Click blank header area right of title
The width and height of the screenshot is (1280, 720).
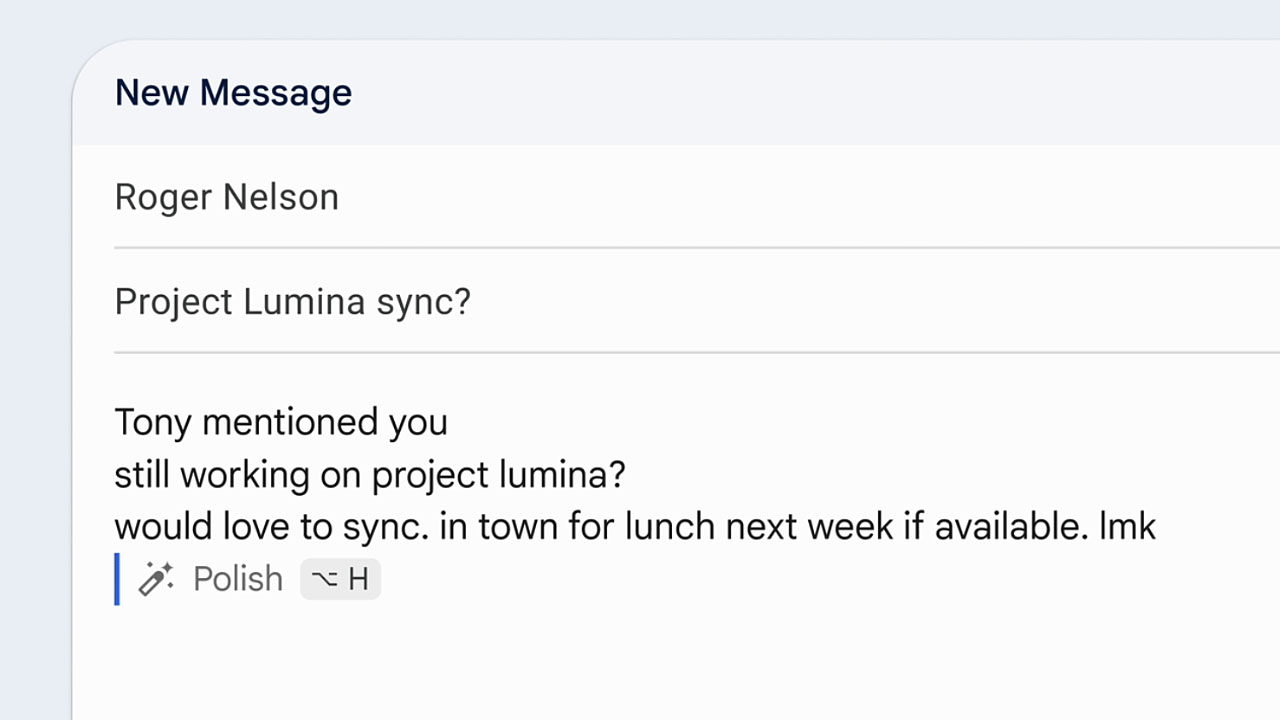(800, 93)
